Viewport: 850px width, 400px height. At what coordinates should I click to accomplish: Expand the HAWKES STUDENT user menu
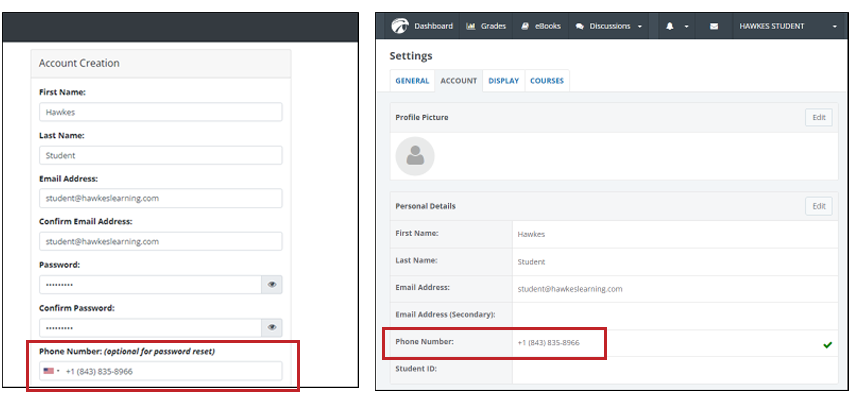click(787, 26)
